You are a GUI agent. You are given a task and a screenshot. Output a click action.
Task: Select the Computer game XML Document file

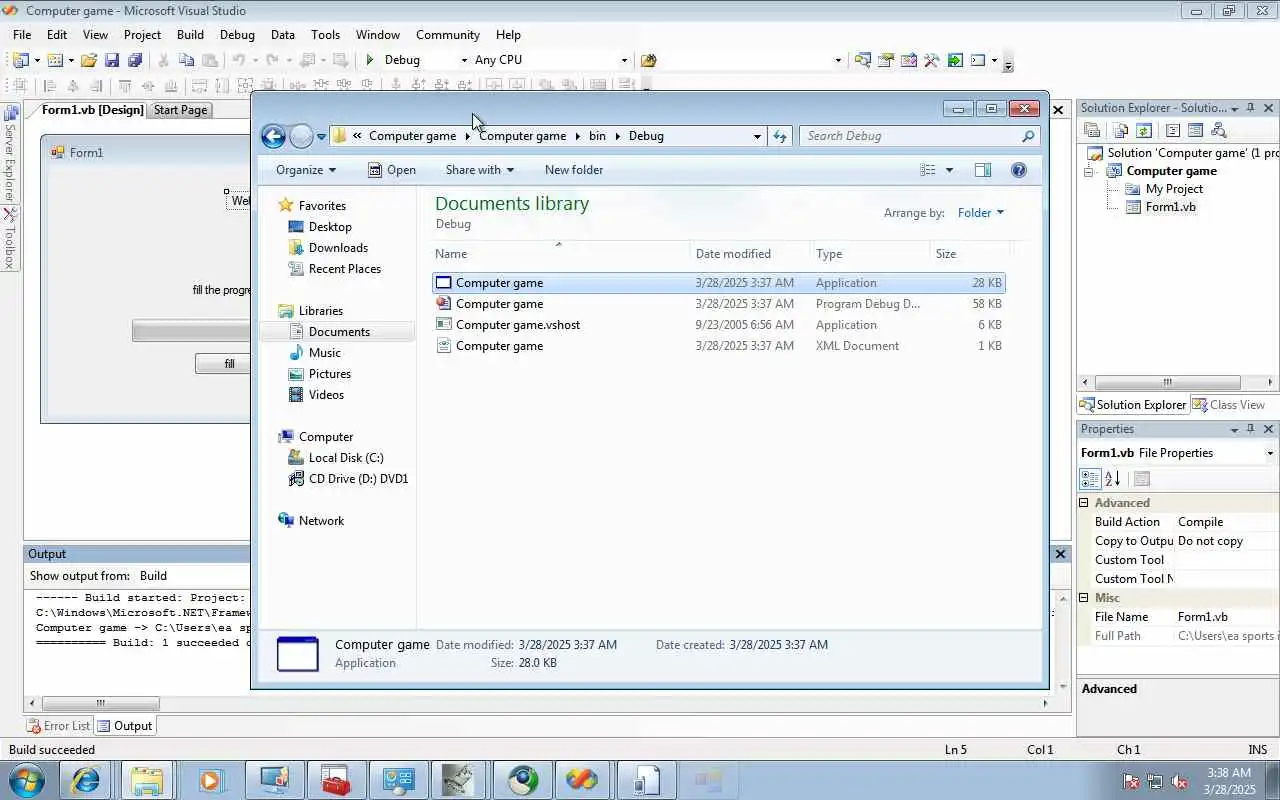pos(718,346)
